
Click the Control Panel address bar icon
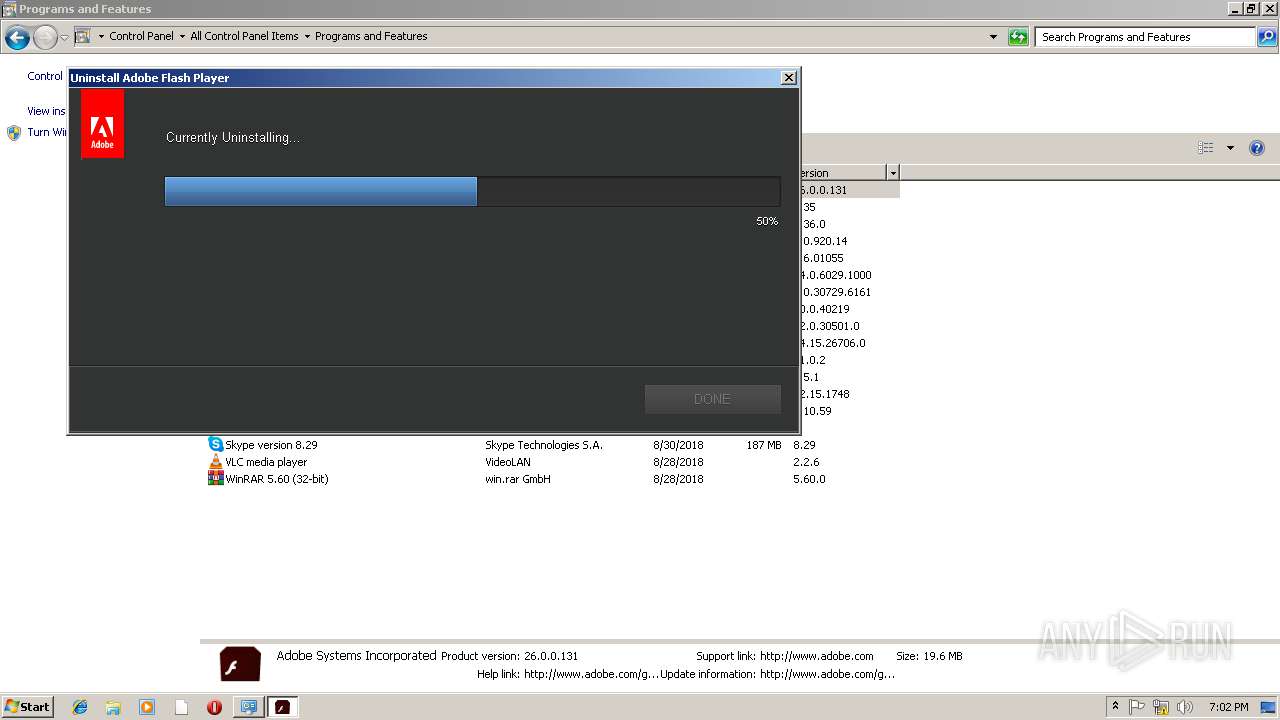tap(82, 36)
